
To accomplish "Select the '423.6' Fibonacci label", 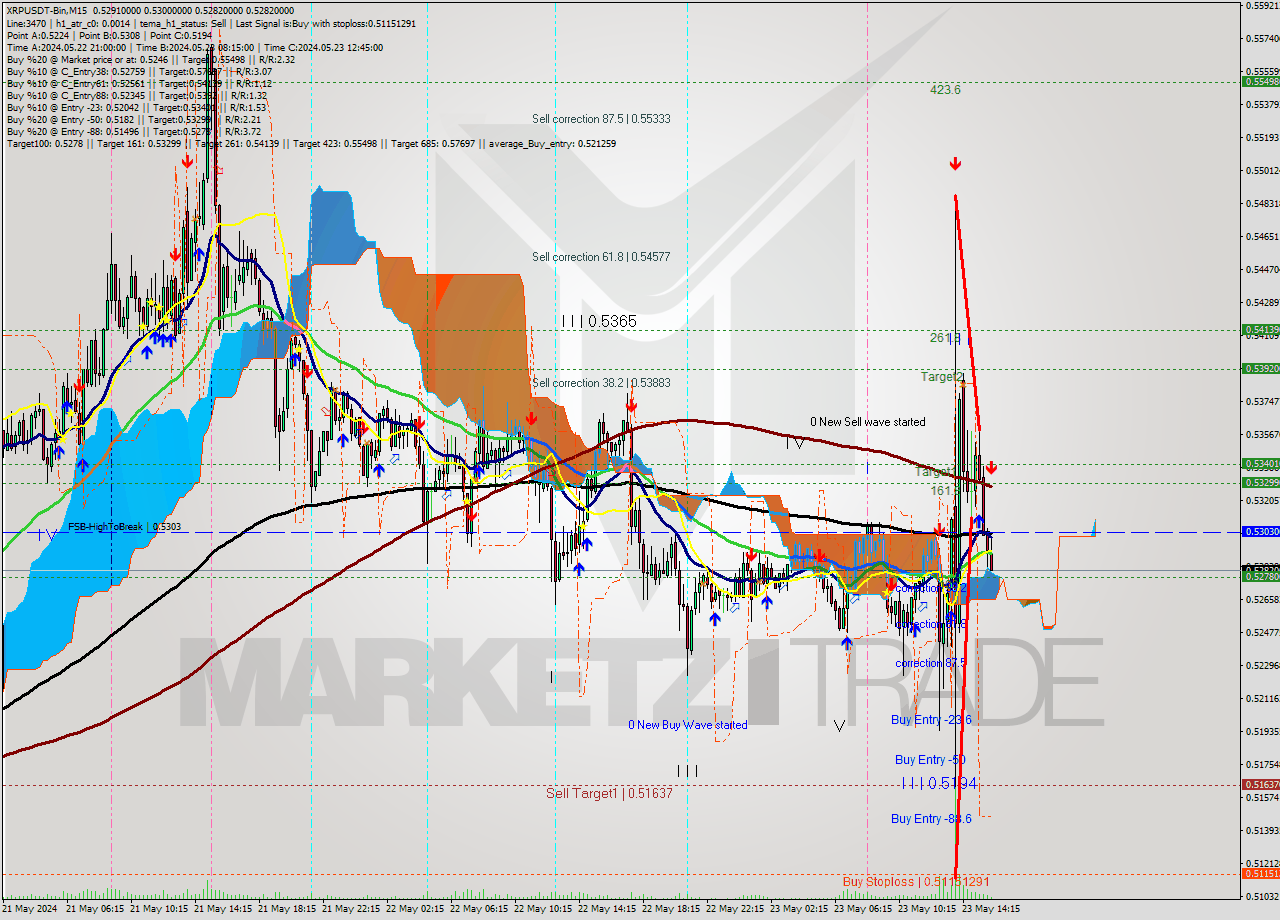I will (x=945, y=89).
